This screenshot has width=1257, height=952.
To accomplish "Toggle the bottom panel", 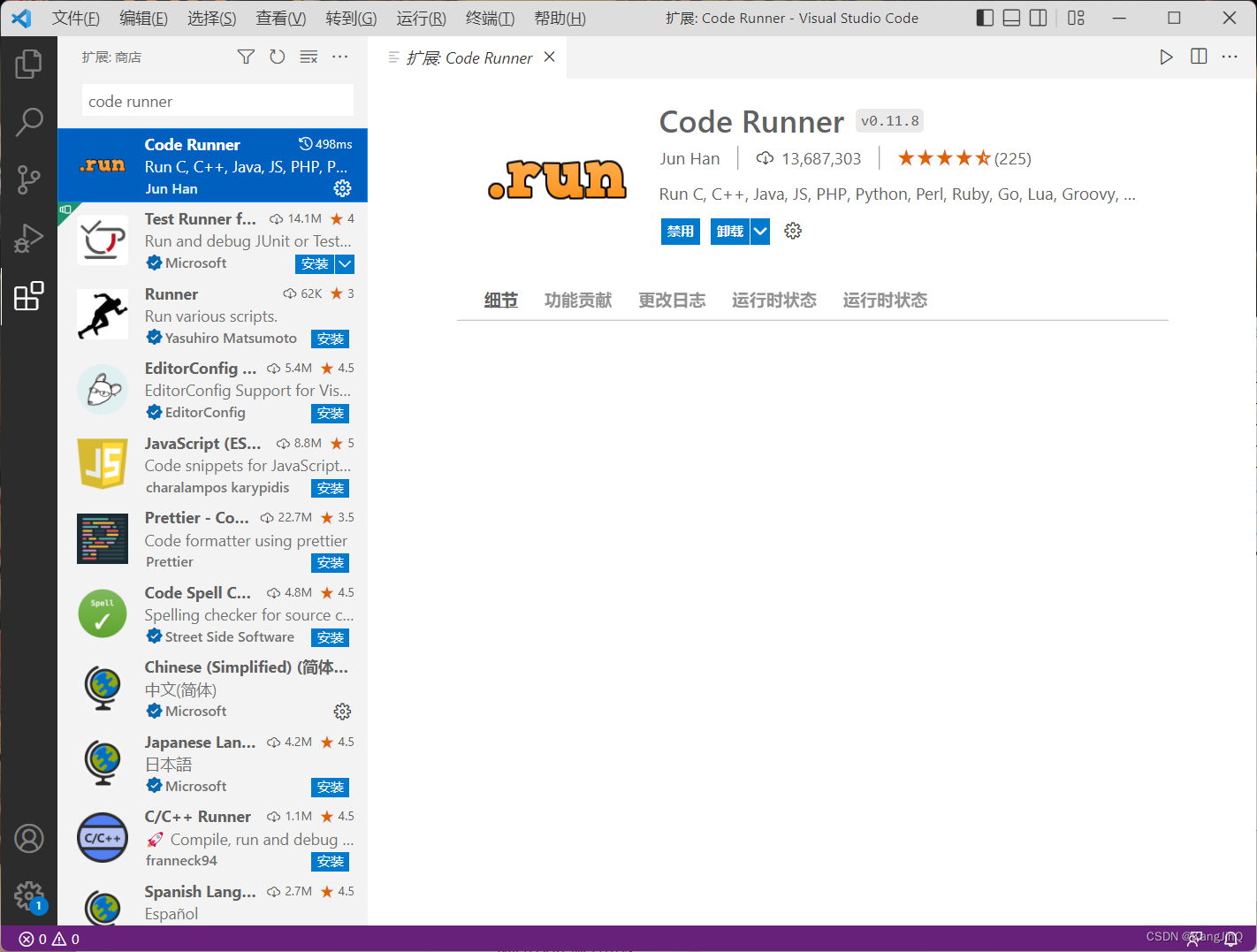I will pyautogui.click(x=1012, y=18).
